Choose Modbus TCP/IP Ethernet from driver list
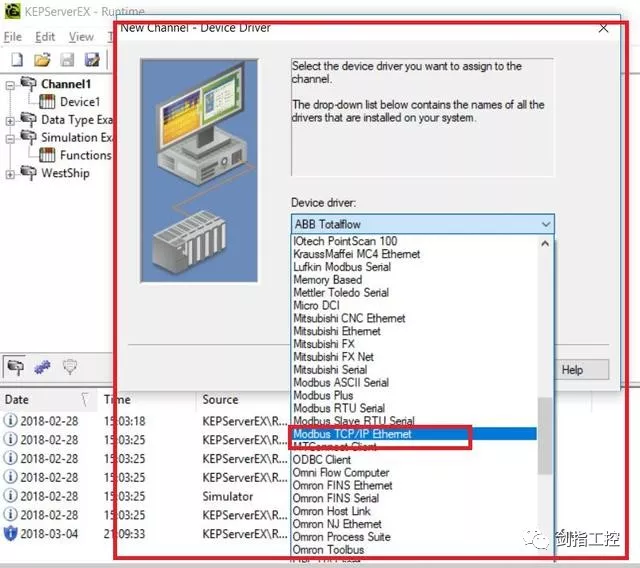Viewport: 640px width, 568px height. coord(352,435)
